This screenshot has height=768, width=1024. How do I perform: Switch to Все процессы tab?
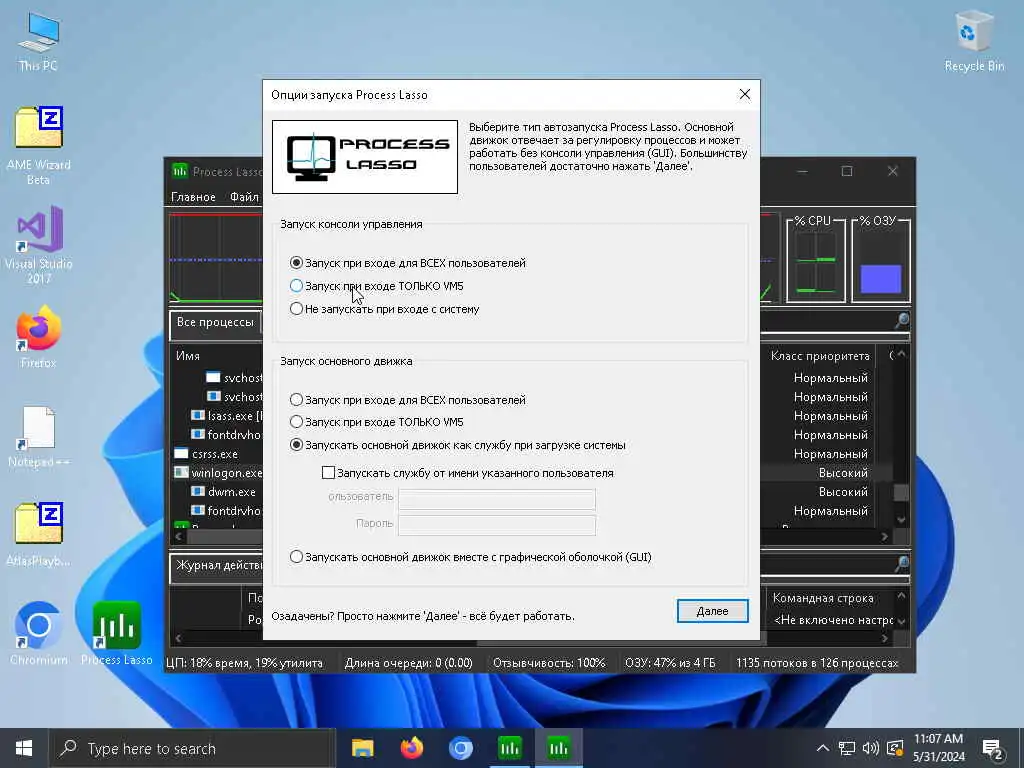coord(215,322)
